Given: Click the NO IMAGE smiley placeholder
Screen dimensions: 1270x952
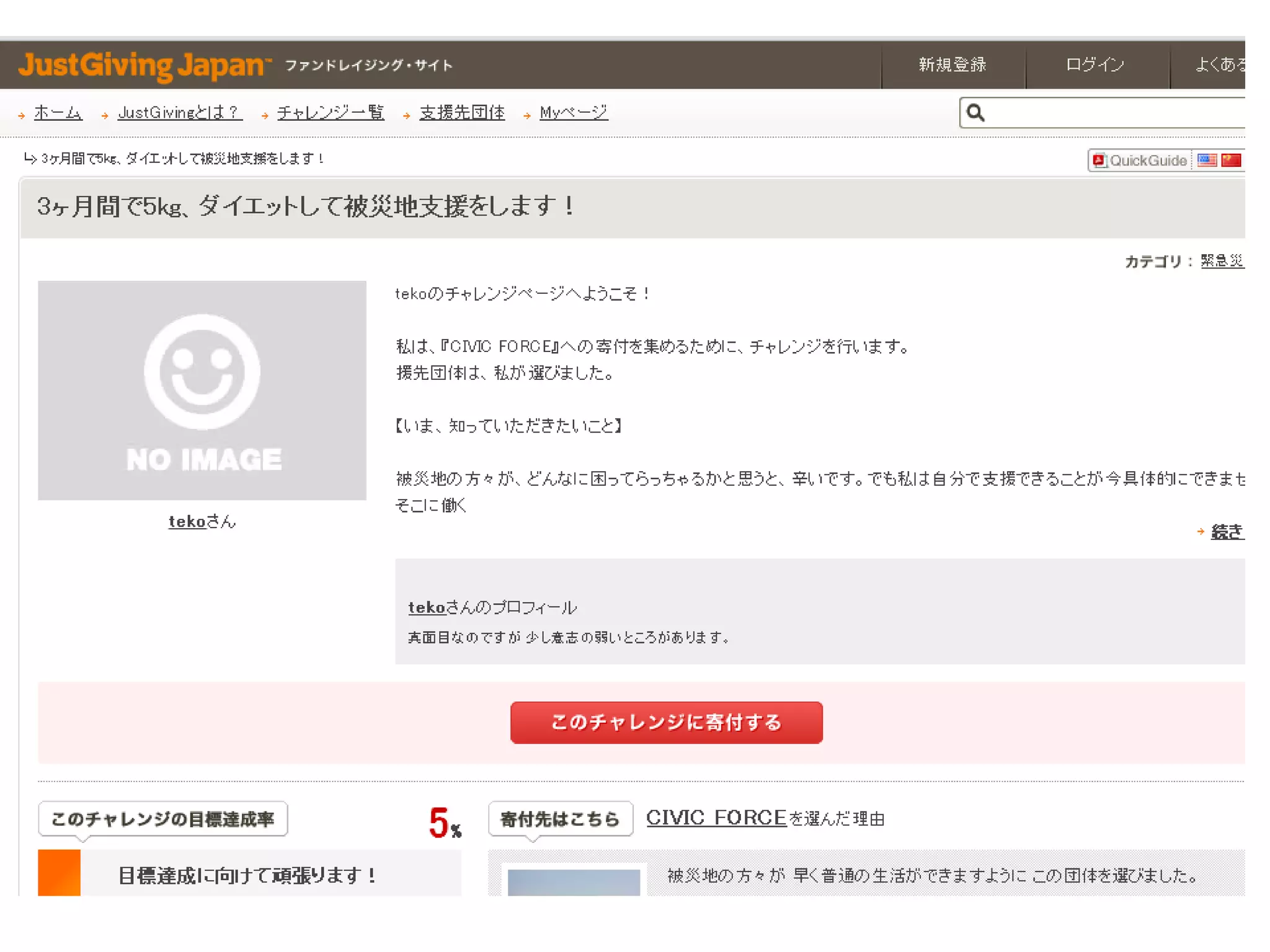Looking at the screenshot, I should click(x=202, y=390).
